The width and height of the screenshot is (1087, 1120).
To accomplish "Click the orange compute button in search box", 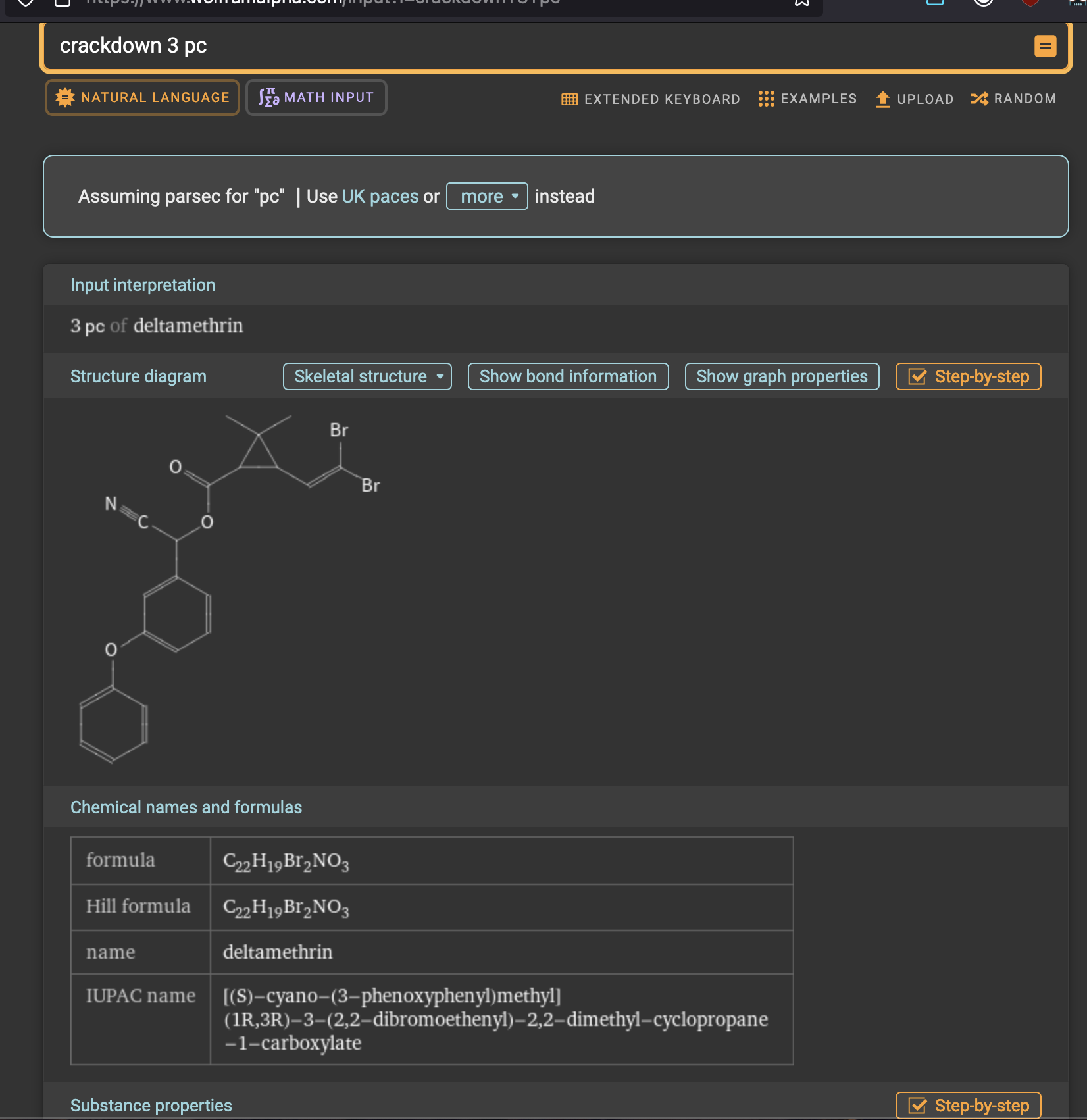I will 1045,46.
